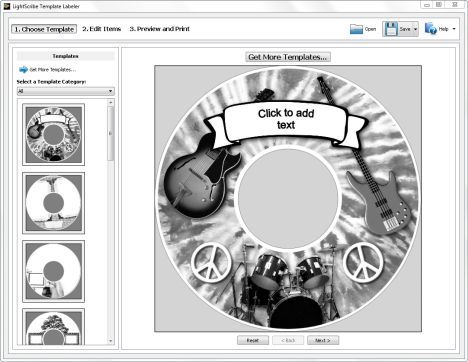Click the Help icon

tap(430, 29)
